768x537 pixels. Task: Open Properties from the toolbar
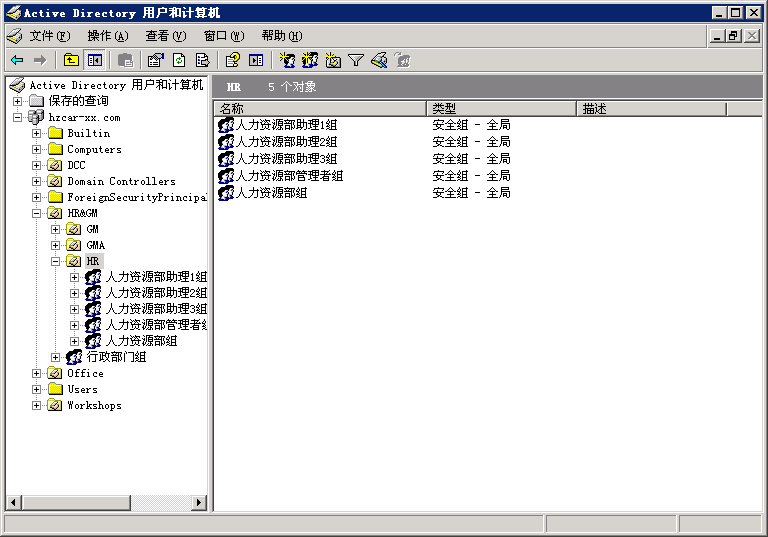tap(156, 61)
